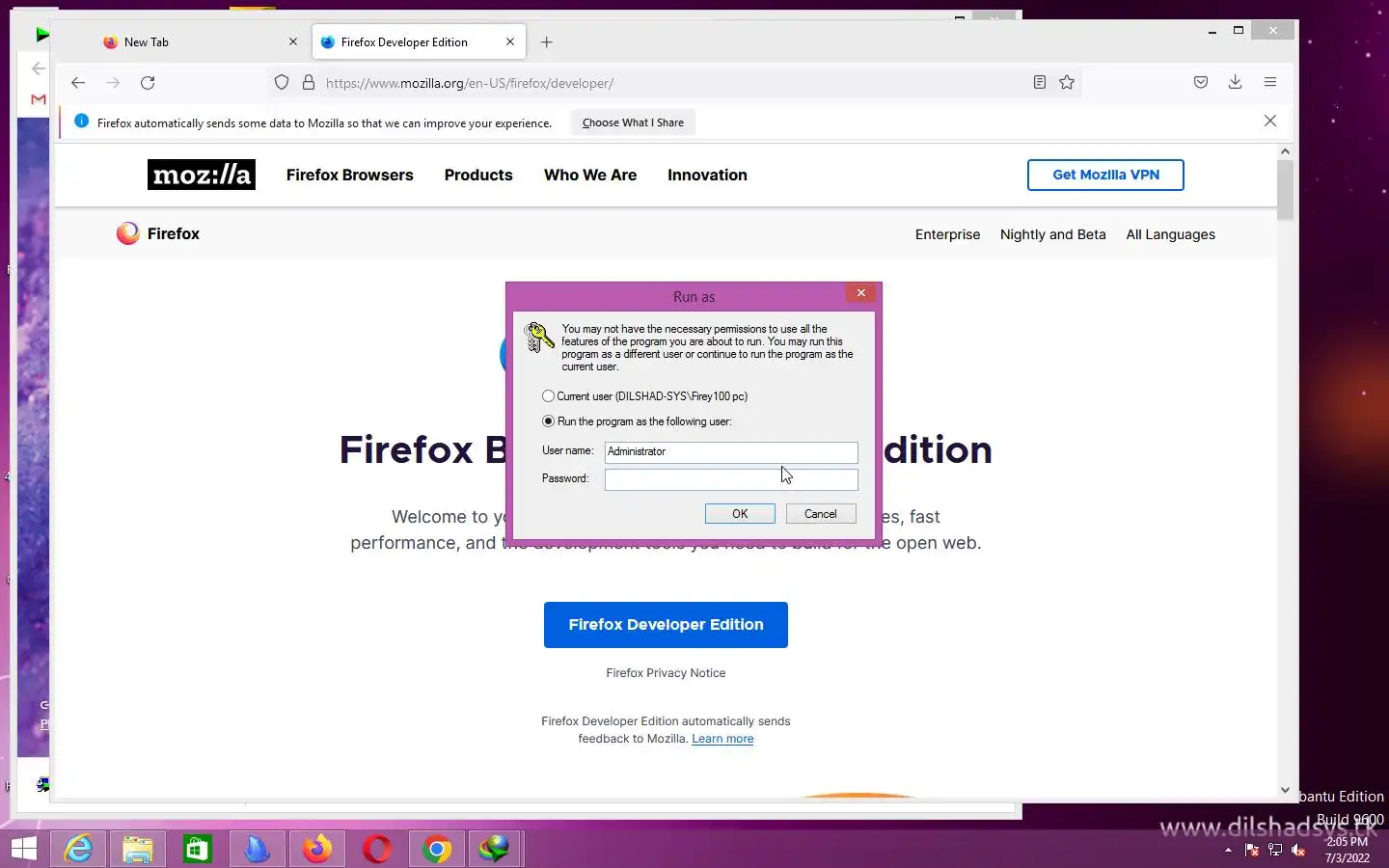Open the tracking protection shield icon
Image resolution: width=1389 pixels, height=868 pixels.
pyautogui.click(x=282, y=83)
